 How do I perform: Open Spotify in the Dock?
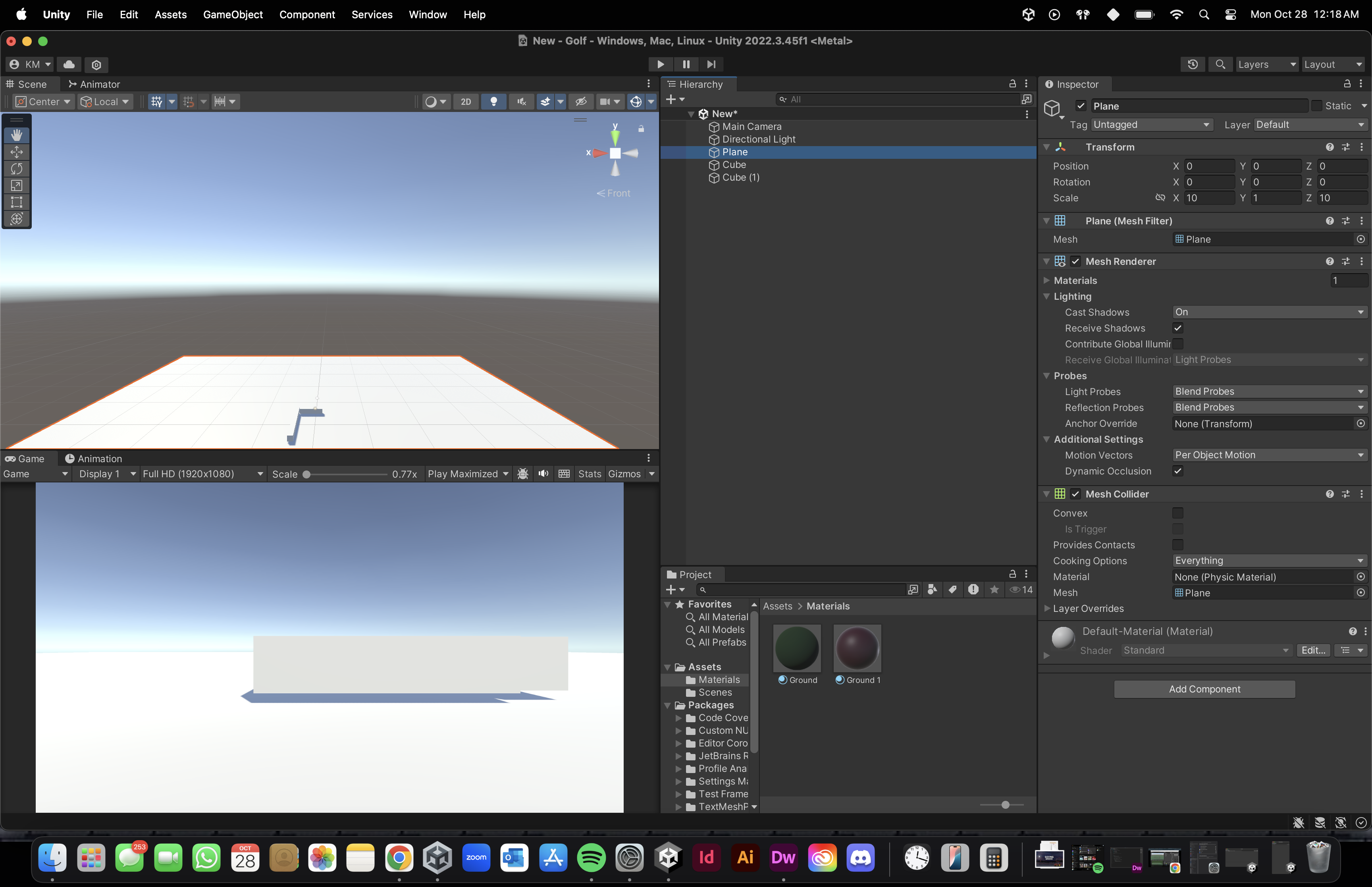pos(591,858)
